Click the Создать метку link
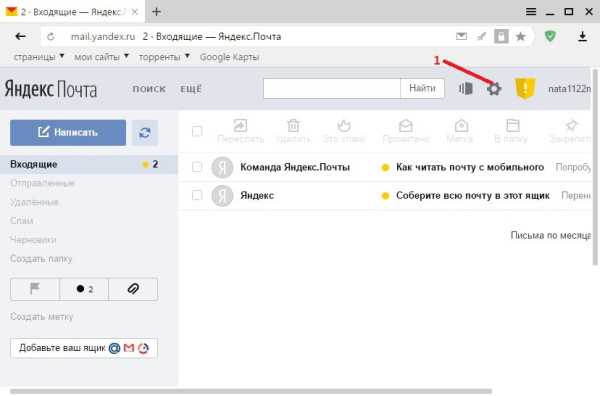The image size is (600, 396). (x=41, y=317)
